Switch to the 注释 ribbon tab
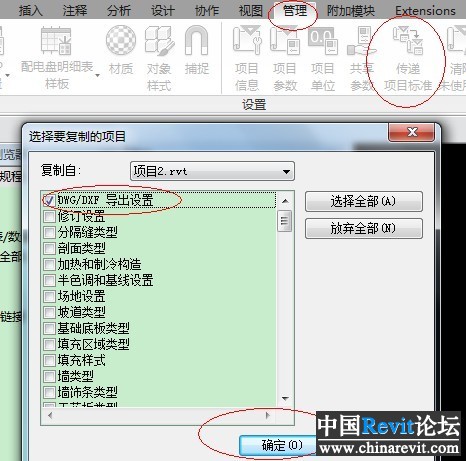Screen dimensions: 466x461 [x=75, y=11]
